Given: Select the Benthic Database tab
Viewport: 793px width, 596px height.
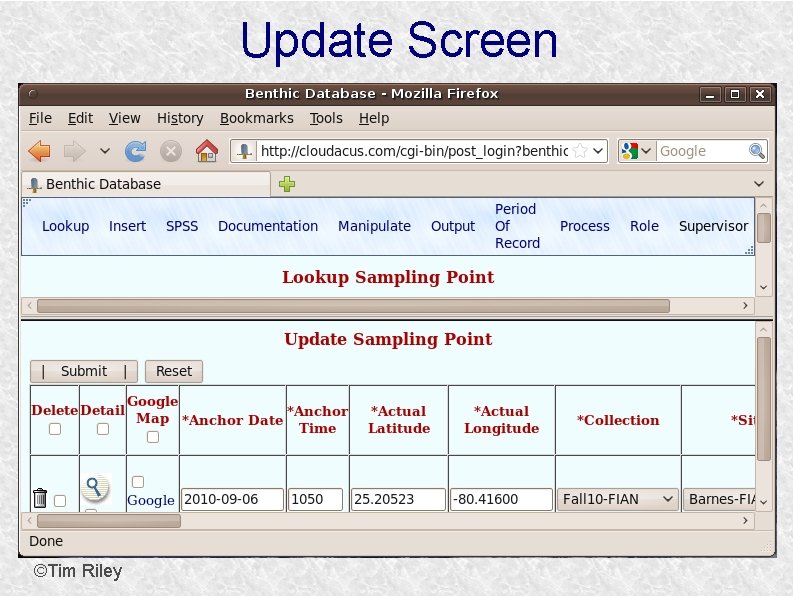Looking at the screenshot, I should coord(146,184).
